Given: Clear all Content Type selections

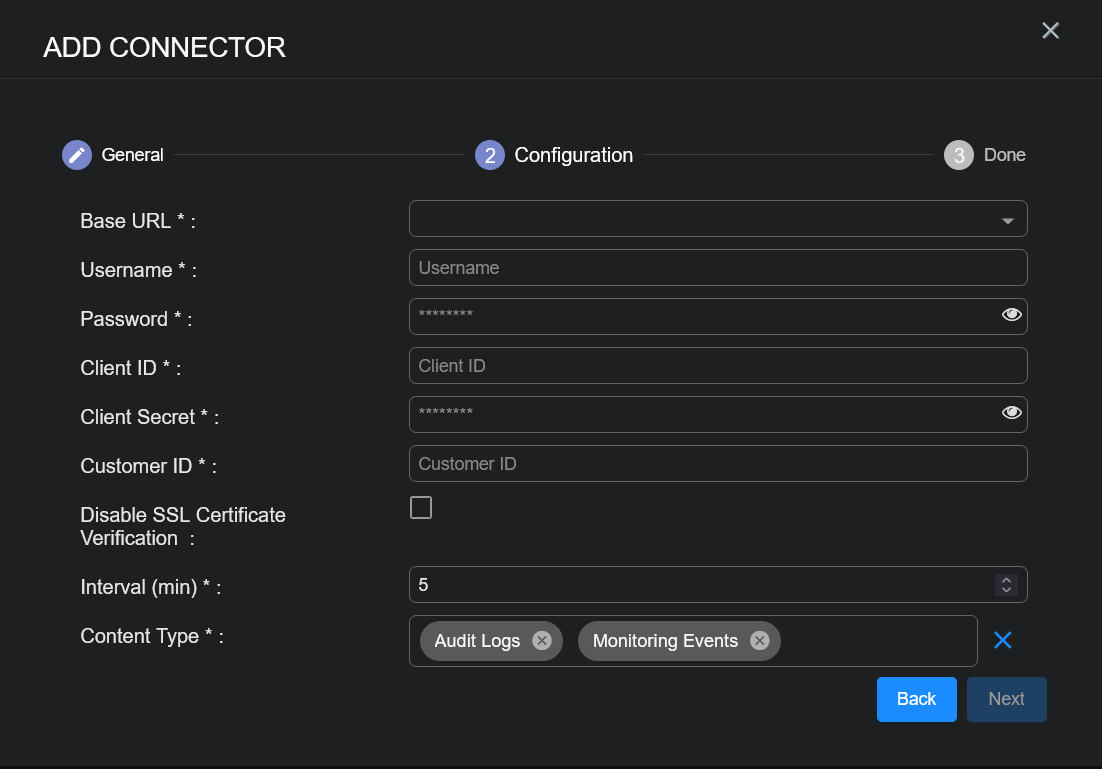Looking at the screenshot, I should 1003,640.
